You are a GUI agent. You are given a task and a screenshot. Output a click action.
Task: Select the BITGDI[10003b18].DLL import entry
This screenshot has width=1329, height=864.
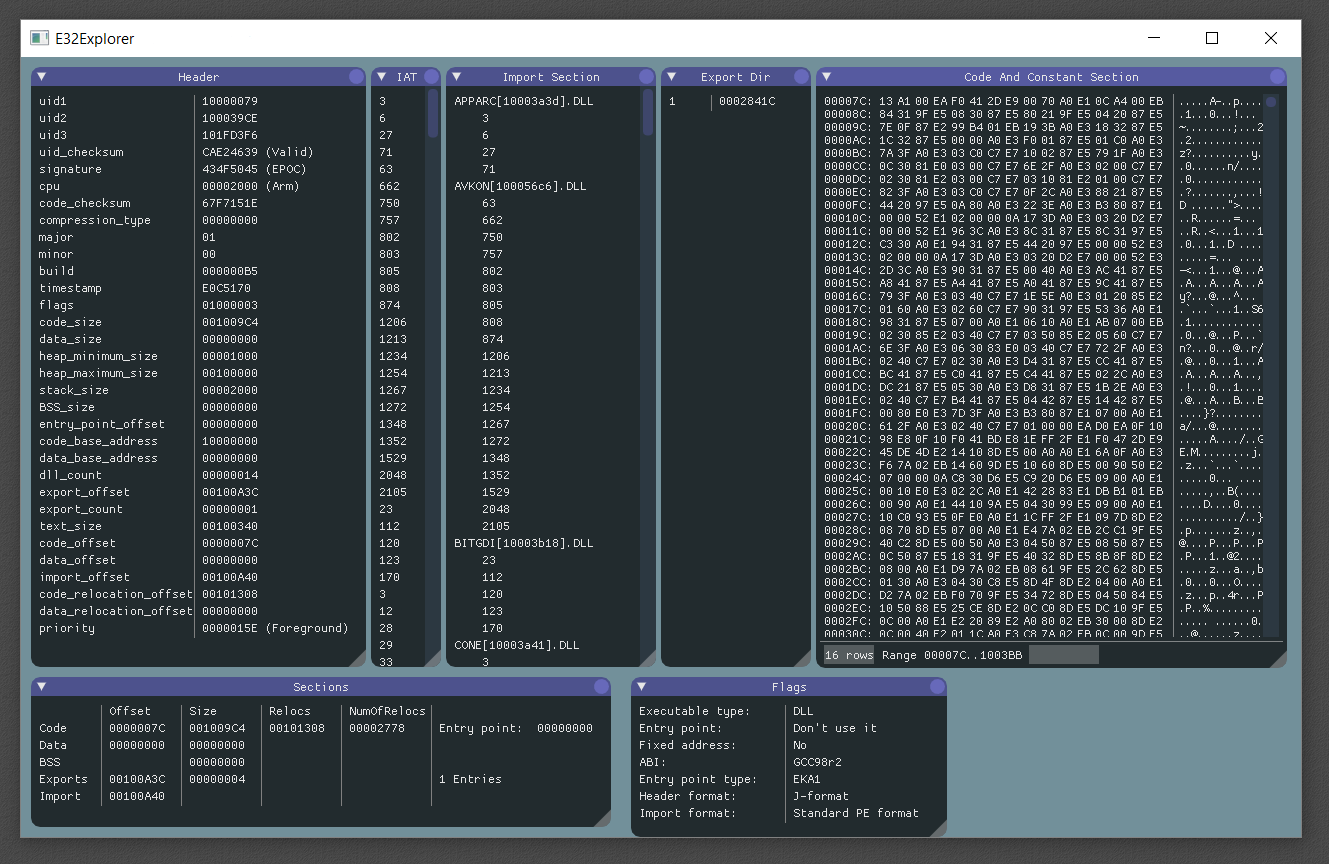[x=524, y=543]
